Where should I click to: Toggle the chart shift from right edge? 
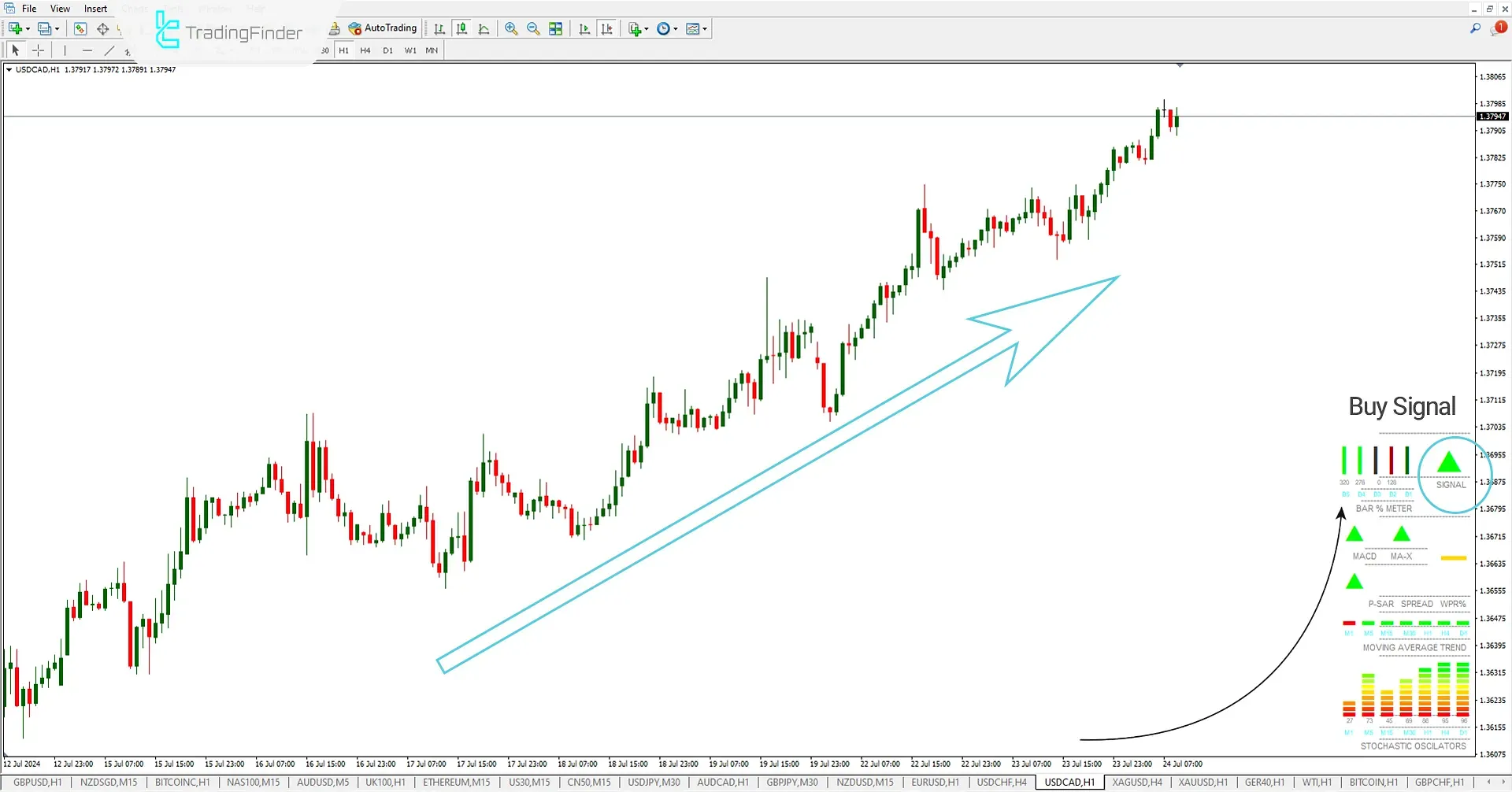(x=607, y=28)
